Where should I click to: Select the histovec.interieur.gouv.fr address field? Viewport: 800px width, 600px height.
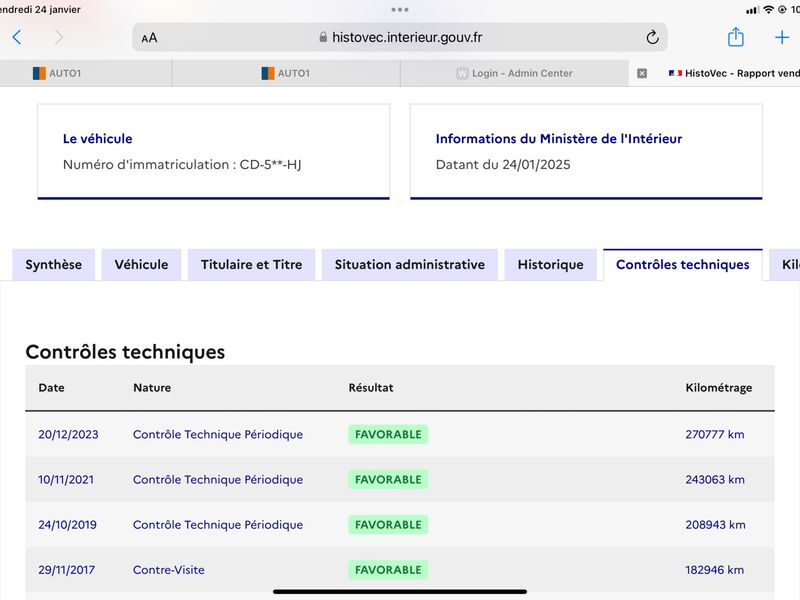[399, 37]
